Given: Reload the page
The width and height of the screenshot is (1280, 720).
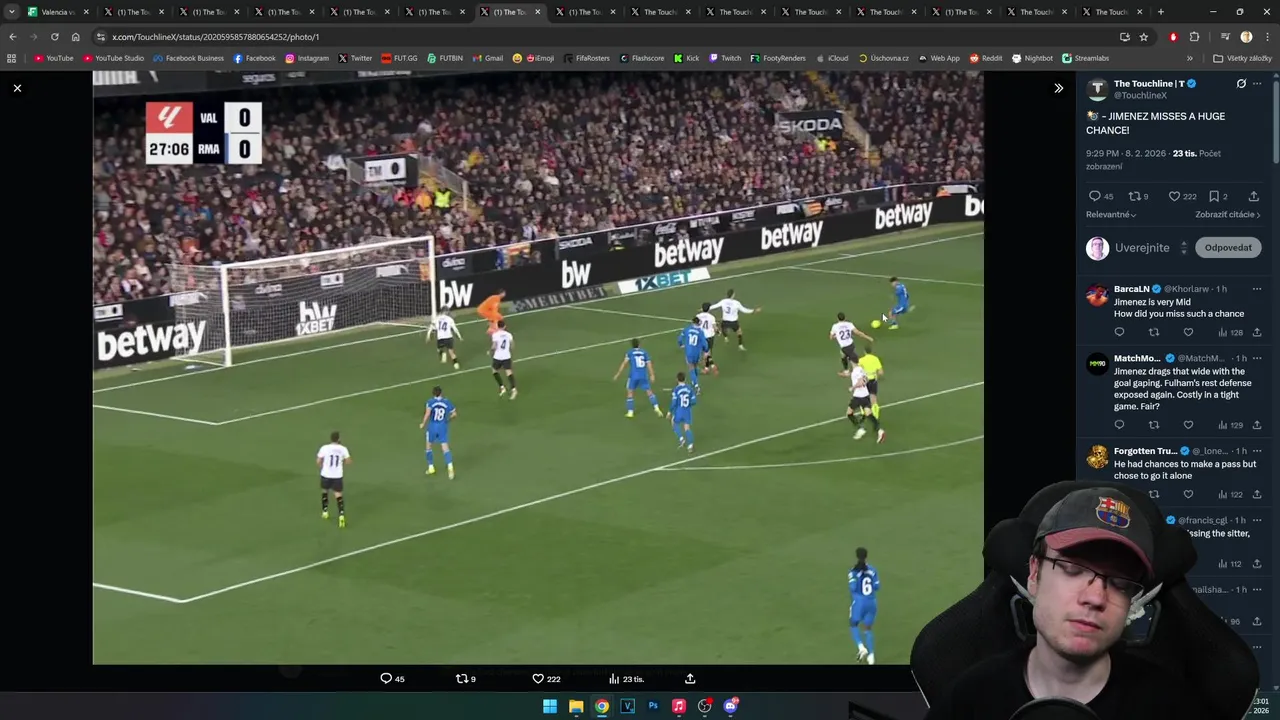Looking at the screenshot, I should point(55,37).
